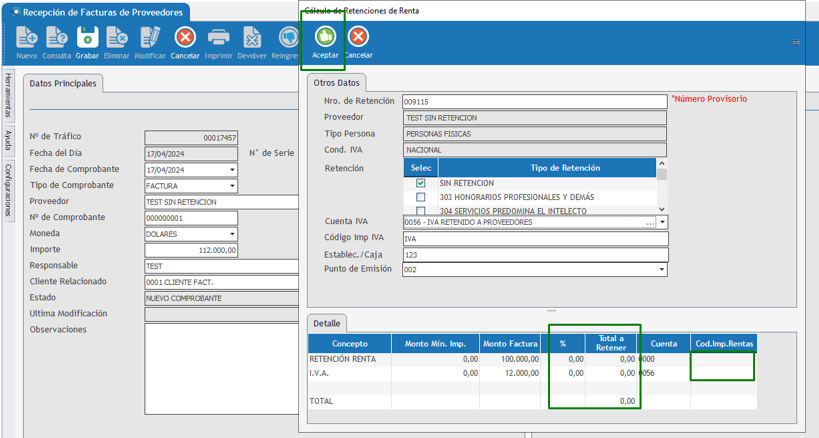819x438 pixels.
Task: Select the I.V.A. detail row
Action: click(532, 373)
